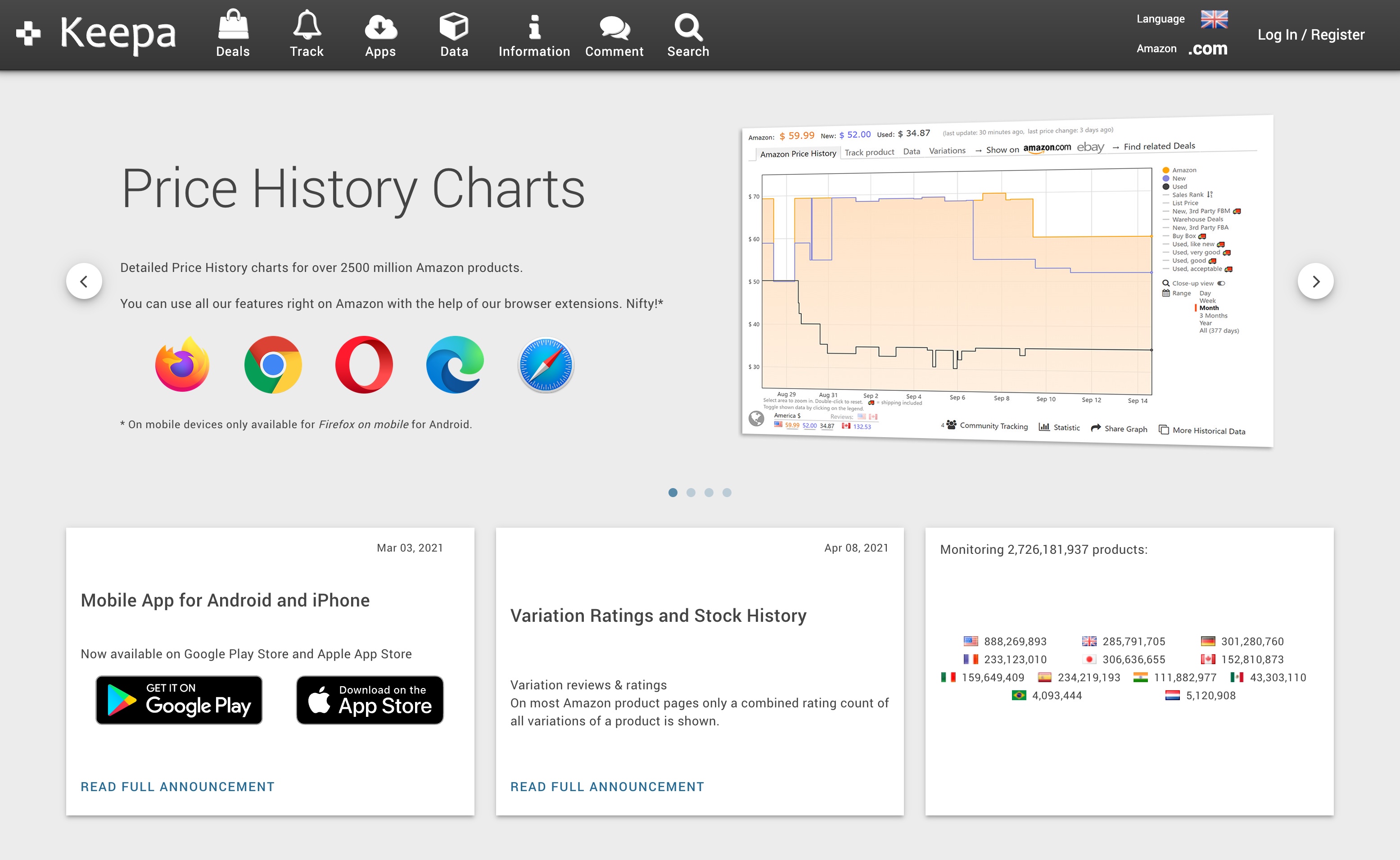Click Variation Ratings and Stock History title
Image resolution: width=1400 pixels, height=860 pixels.
coord(659,616)
